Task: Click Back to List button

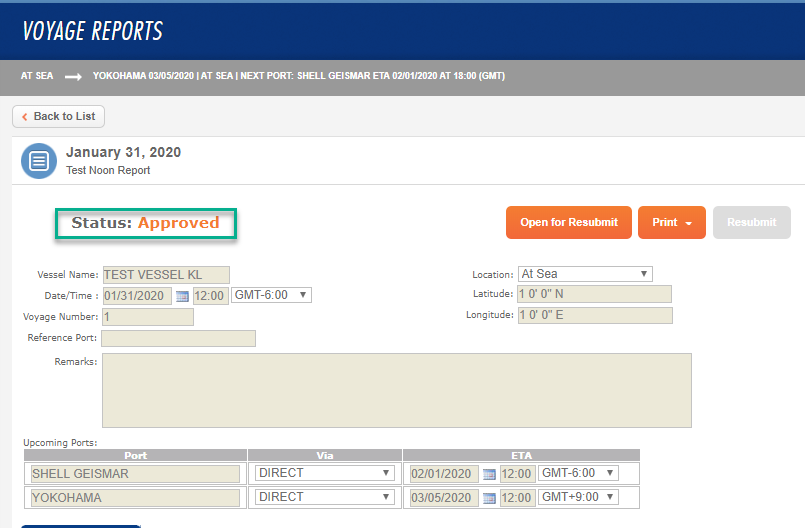Action: point(58,116)
